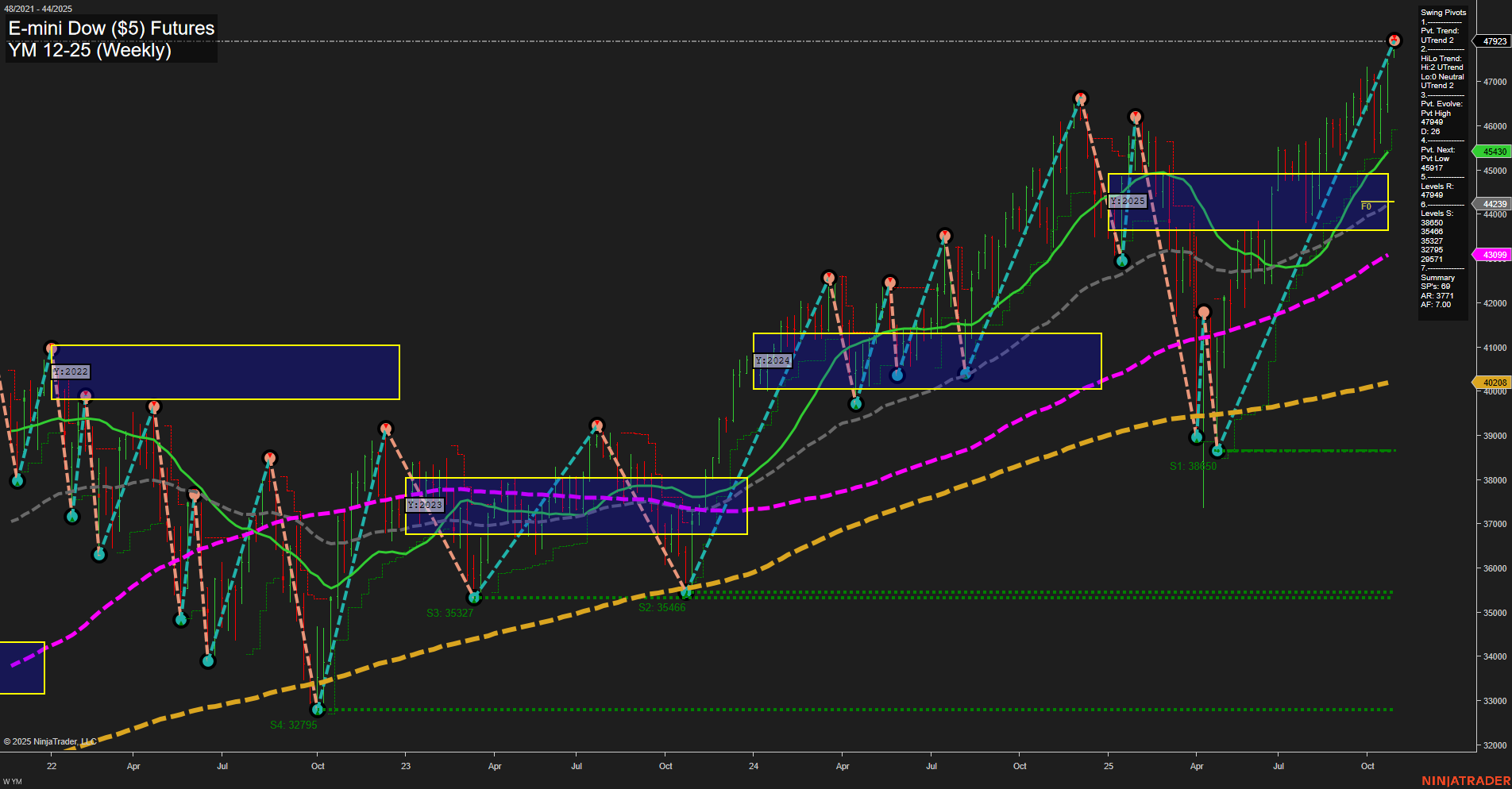Toggle the Y:2024 yearly range box
Image resolution: width=1512 pixels, height=789 pixels.
[774, 360]
